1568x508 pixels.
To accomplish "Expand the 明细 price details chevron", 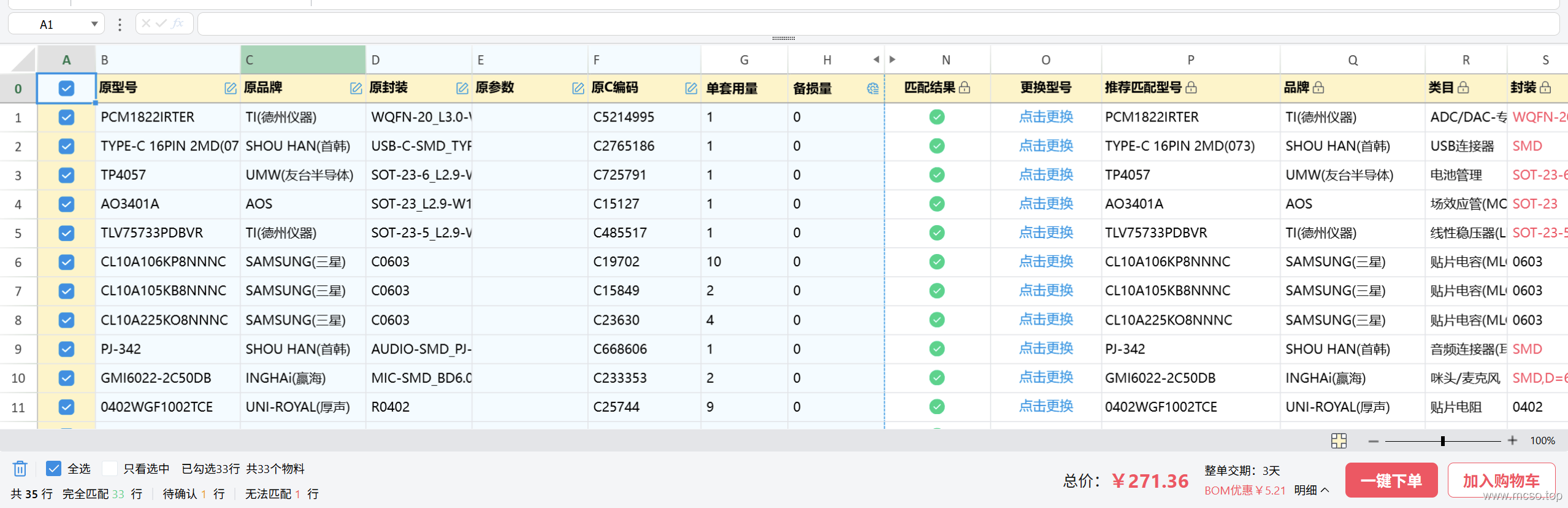I will 1325,490.
